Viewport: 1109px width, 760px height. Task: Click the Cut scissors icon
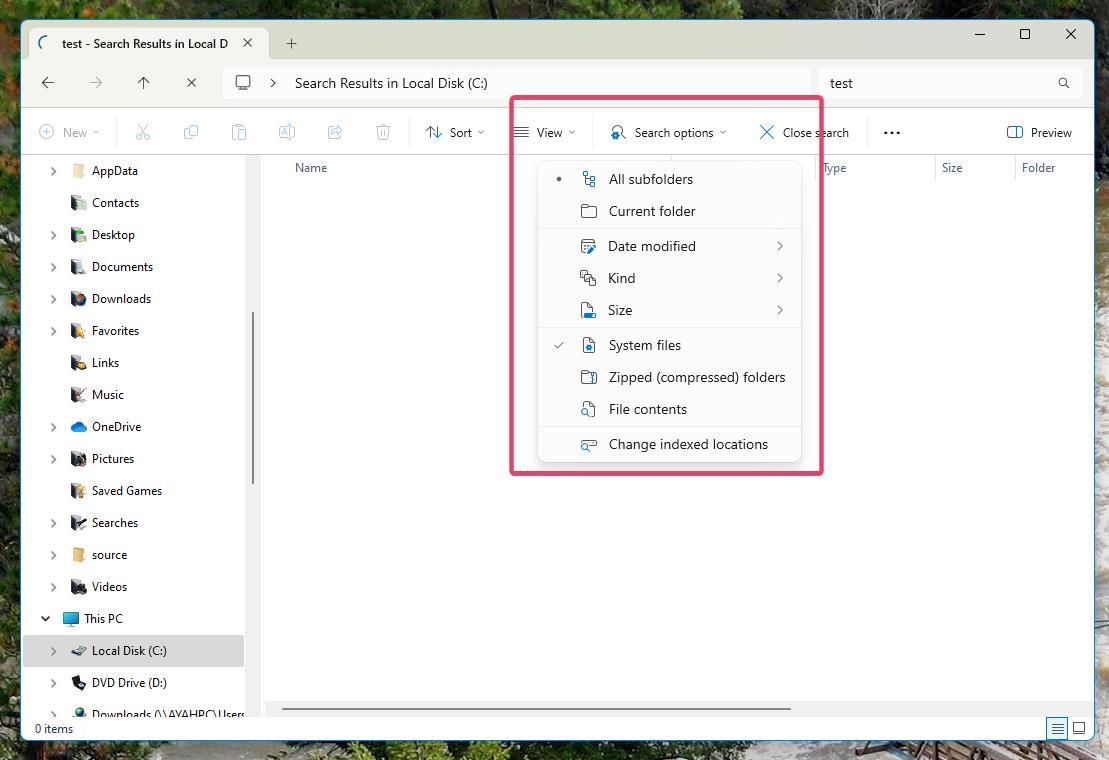[x=142, y=132]
